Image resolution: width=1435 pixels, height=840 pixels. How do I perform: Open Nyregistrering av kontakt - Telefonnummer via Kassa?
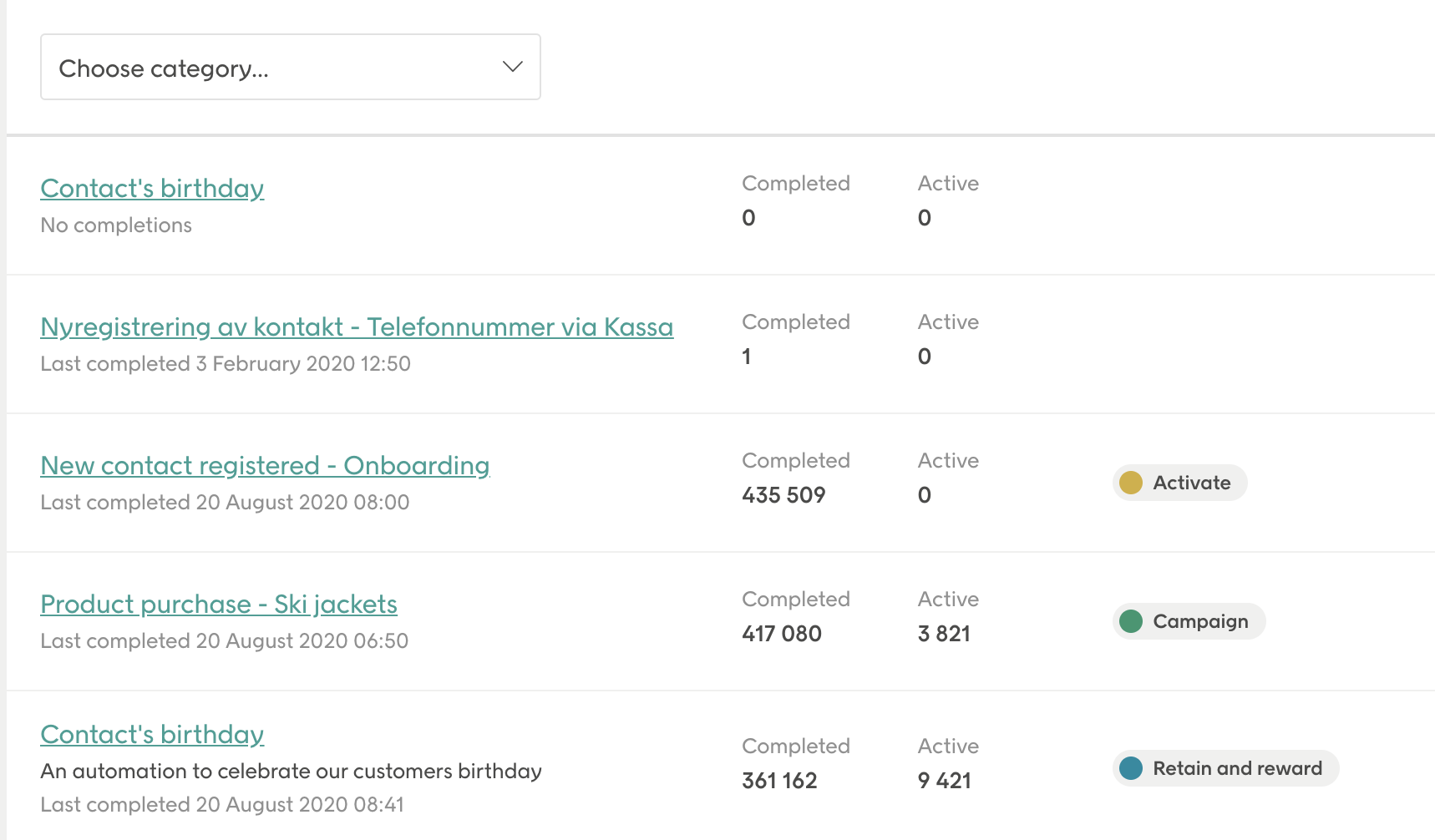click(x=357, y=327)
